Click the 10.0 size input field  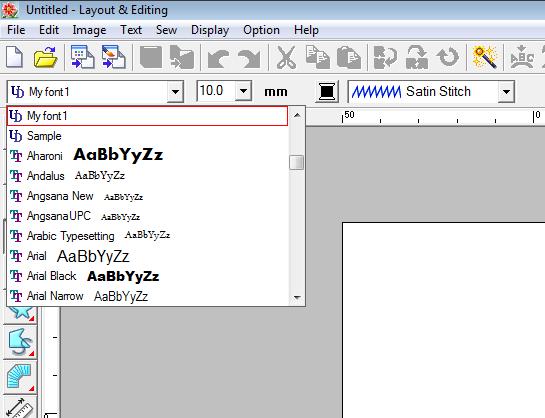(x=216, y=91)
